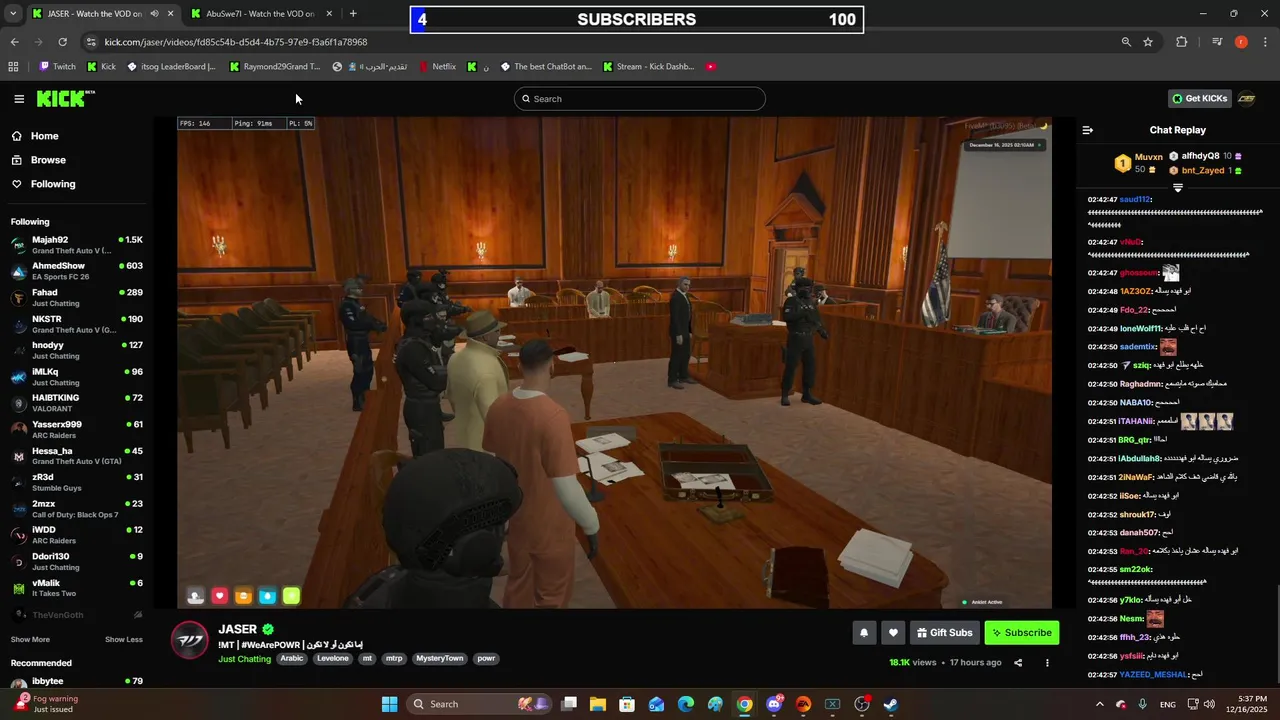Open NKSTR channel avatar
This screenshot has width=1280, height=720.
pos(19,324)
